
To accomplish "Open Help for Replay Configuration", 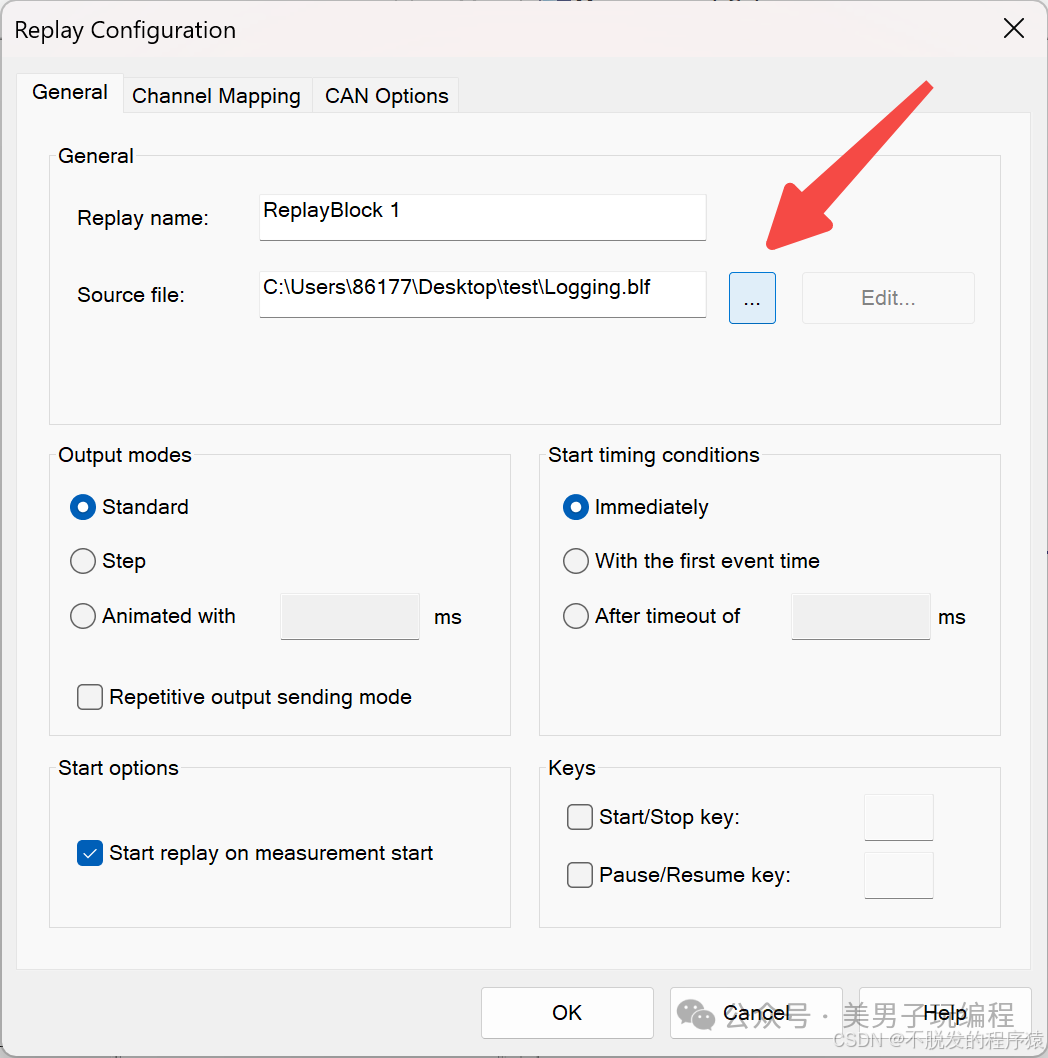I will (x=945, y=1013).
